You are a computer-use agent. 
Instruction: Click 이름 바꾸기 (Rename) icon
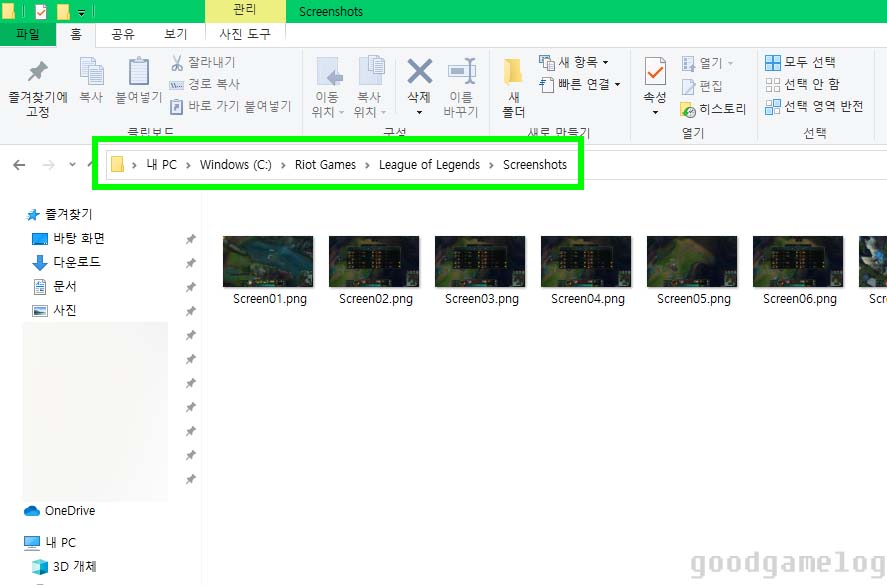coord(461,87)
